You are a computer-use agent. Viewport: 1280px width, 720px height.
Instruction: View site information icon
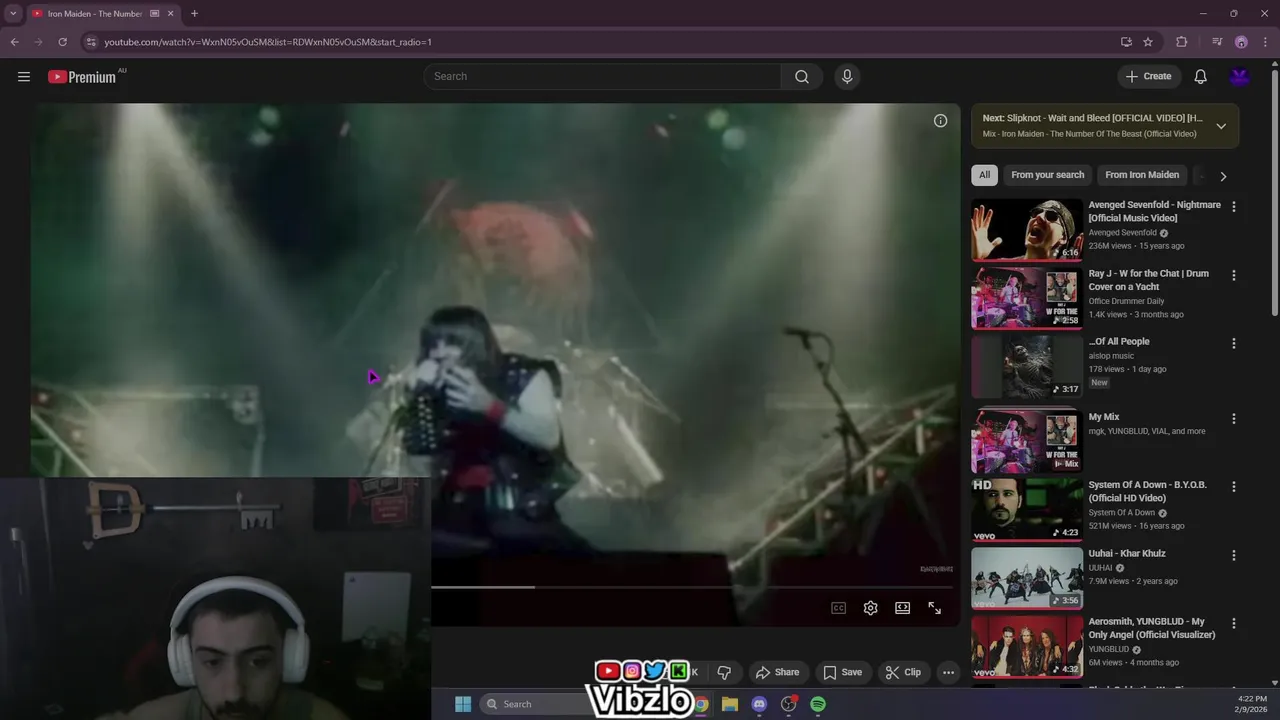(x=91, y=42)
